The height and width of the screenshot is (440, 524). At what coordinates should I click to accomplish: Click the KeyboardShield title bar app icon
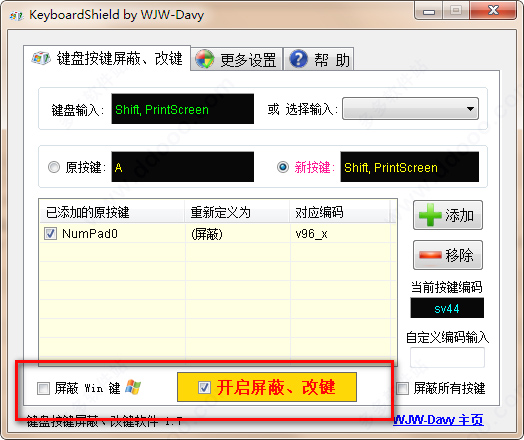pos(16,15)
